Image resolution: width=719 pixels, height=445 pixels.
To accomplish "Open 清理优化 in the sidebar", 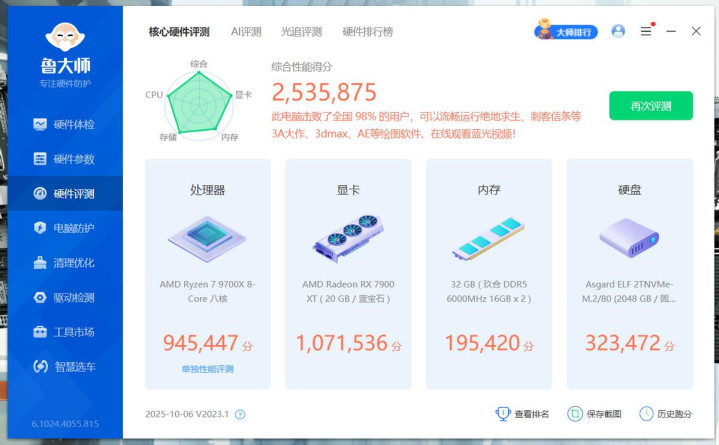I will (65, 263).
